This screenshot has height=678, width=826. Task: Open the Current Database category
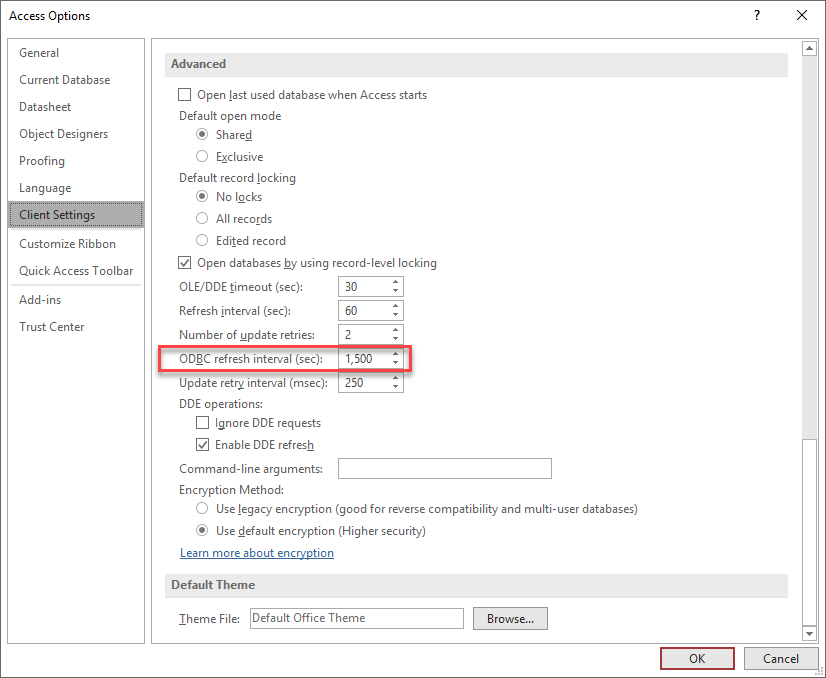(x=65, y=80)
